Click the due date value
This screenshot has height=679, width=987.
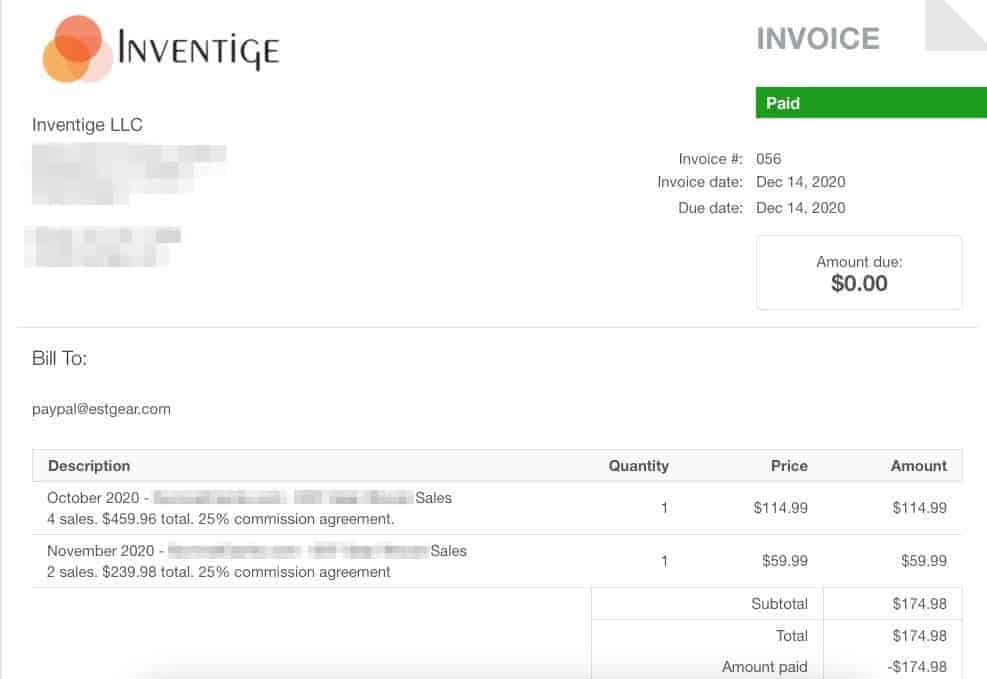[801, 208]
